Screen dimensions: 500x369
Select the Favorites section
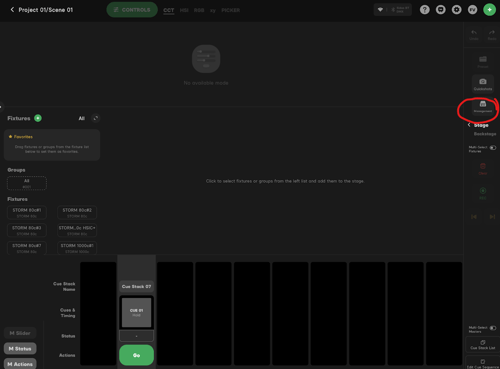52,145
